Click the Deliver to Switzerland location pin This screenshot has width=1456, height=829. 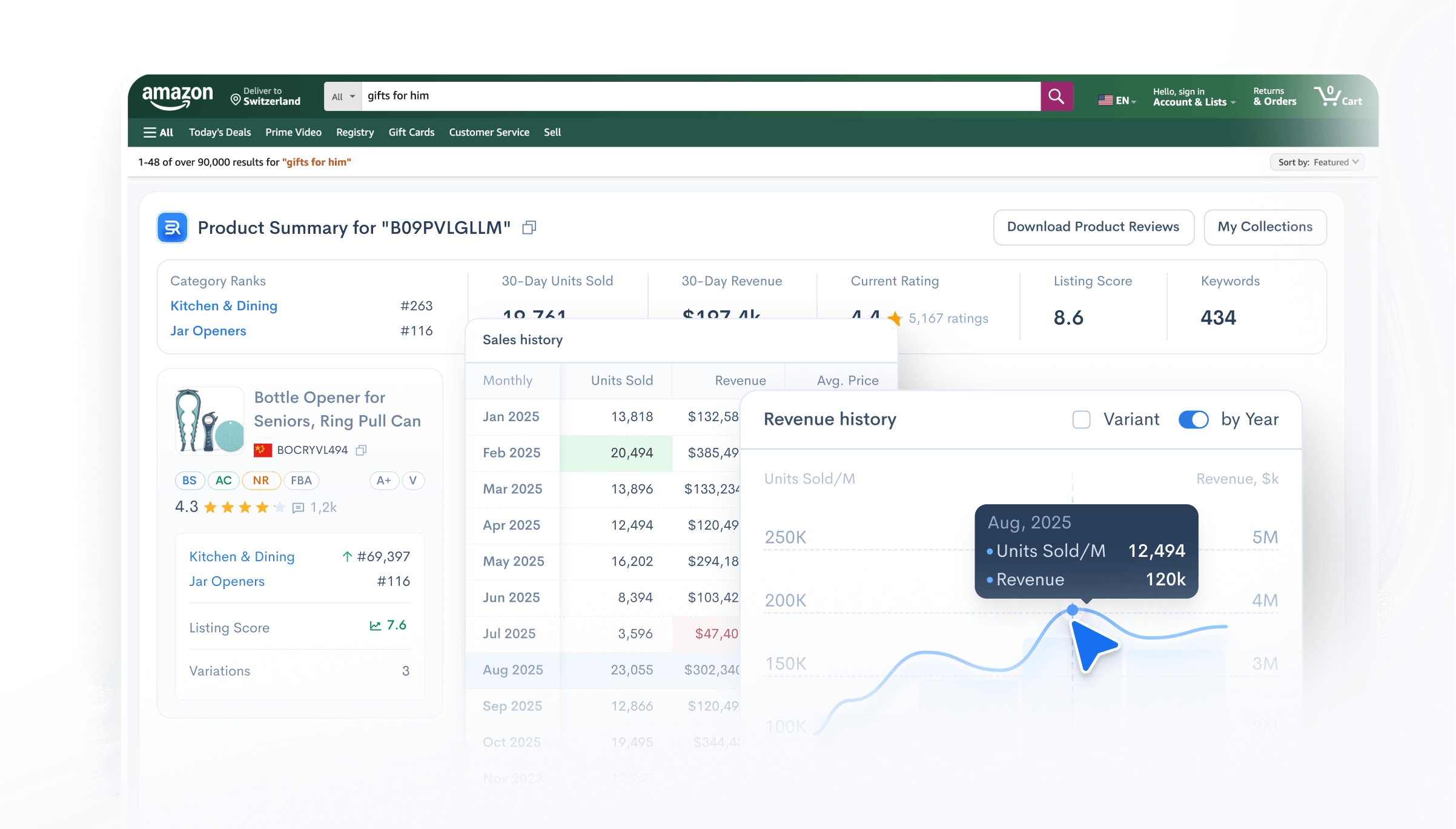click(x=236, y=98)
